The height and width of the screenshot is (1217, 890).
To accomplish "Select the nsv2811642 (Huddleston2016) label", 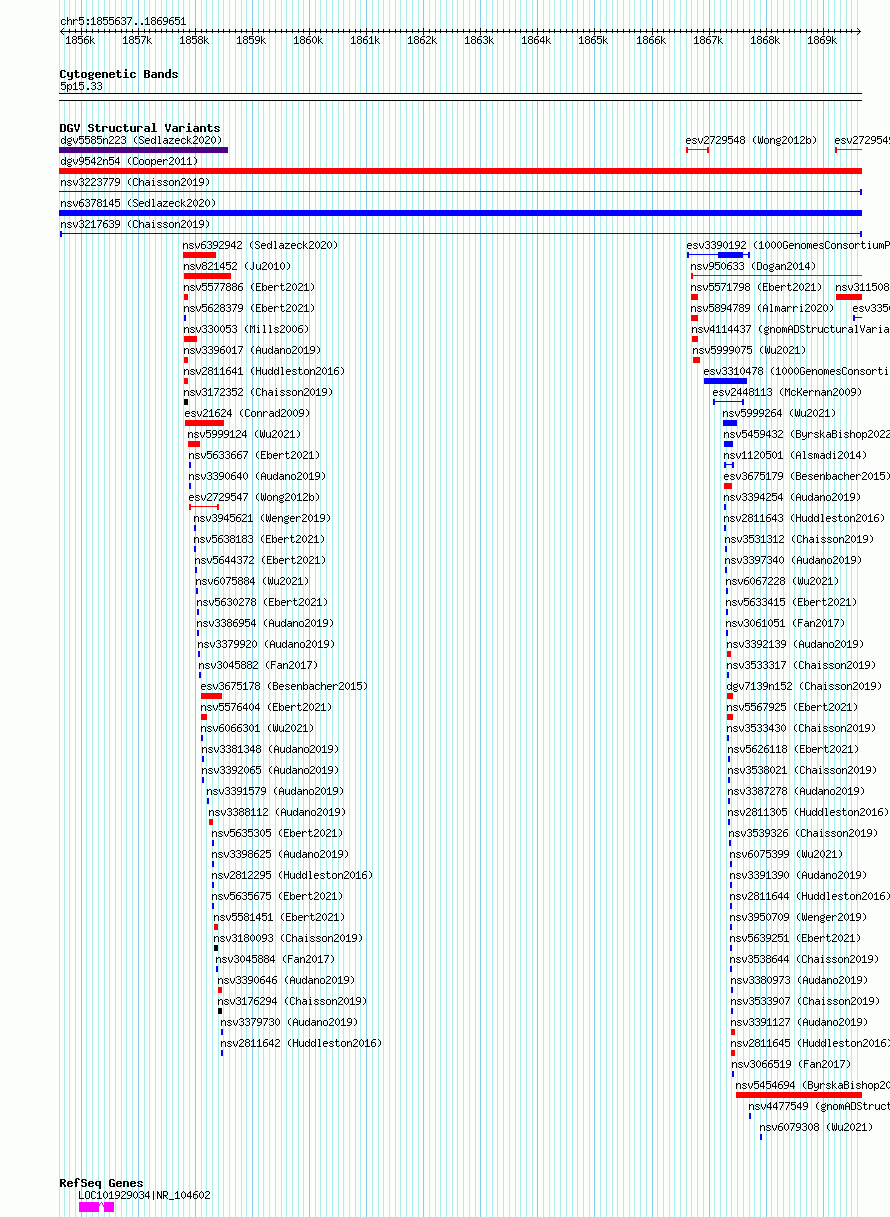I will [x=301, y=1043].
